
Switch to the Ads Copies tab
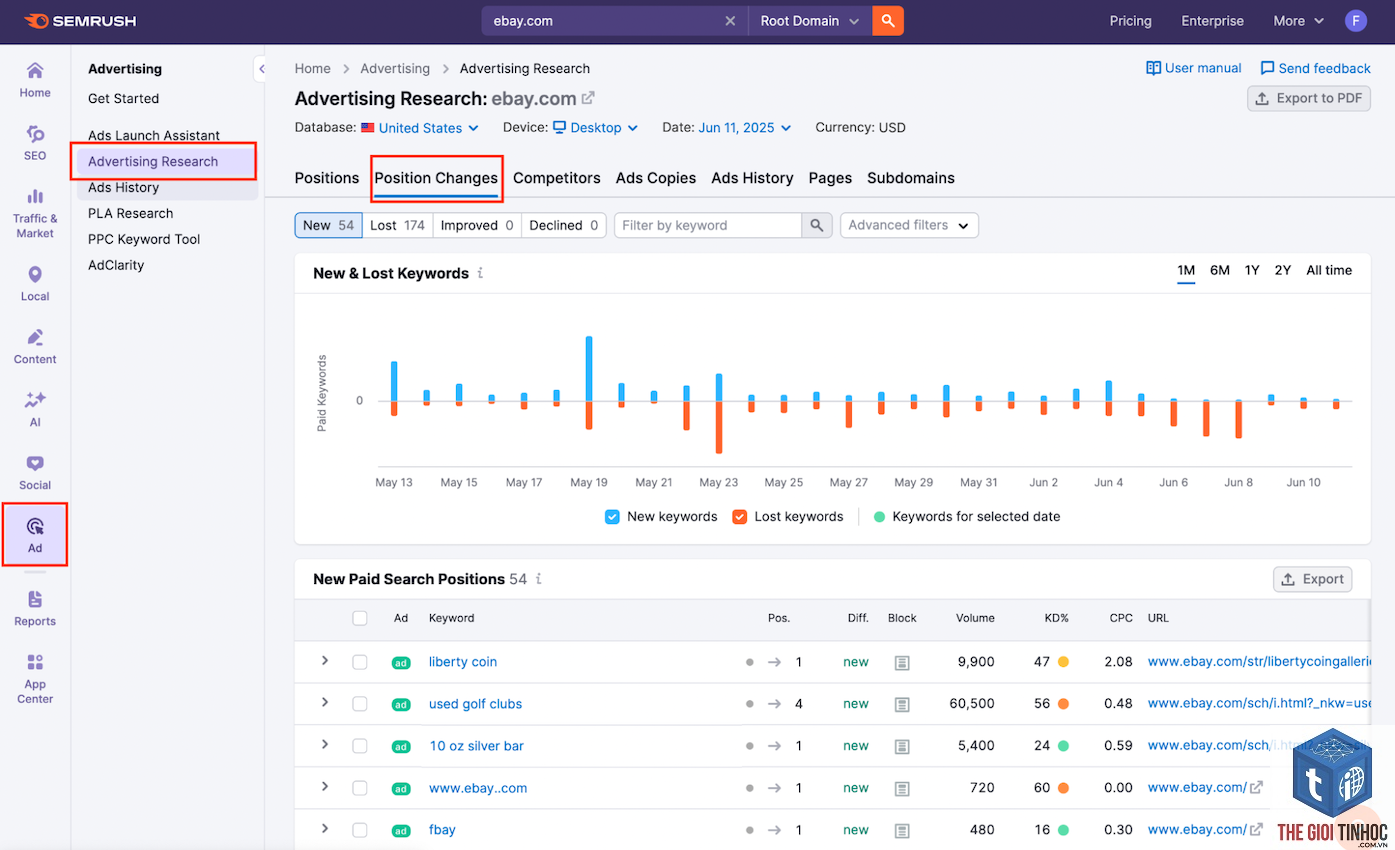(656, 178)
